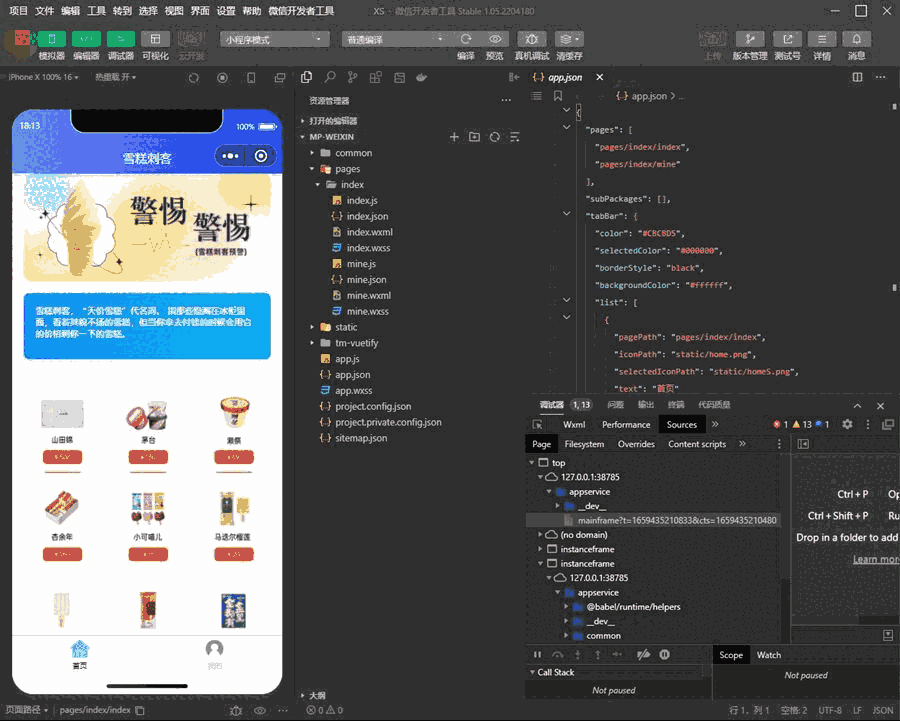This screenshot has height=721, width=900.
Task: Click the deactivate breakpoints icon
Action: pos(643,655)
